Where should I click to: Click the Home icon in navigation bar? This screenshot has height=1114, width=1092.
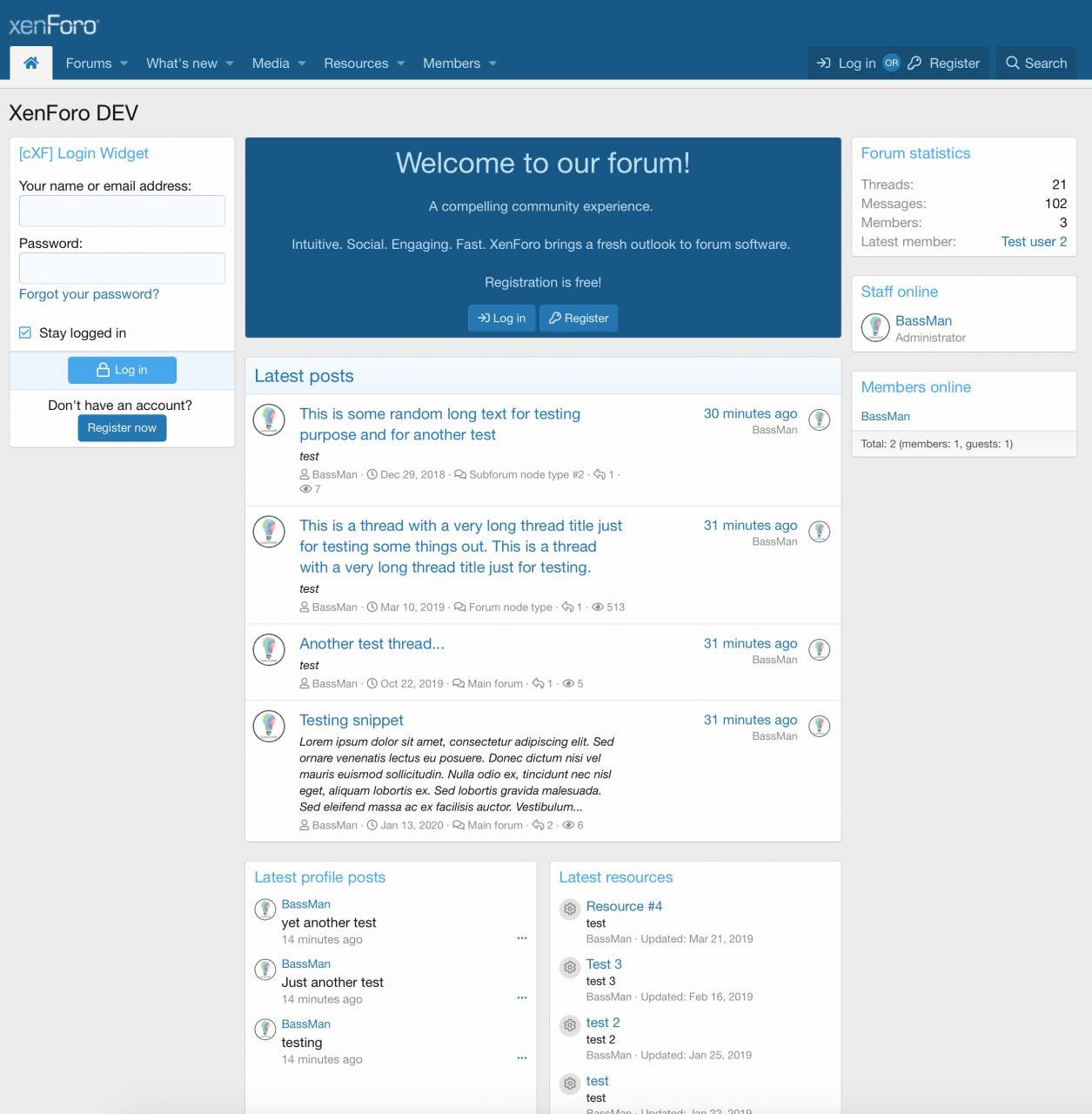pyautogui.click(x=31, y=63)
